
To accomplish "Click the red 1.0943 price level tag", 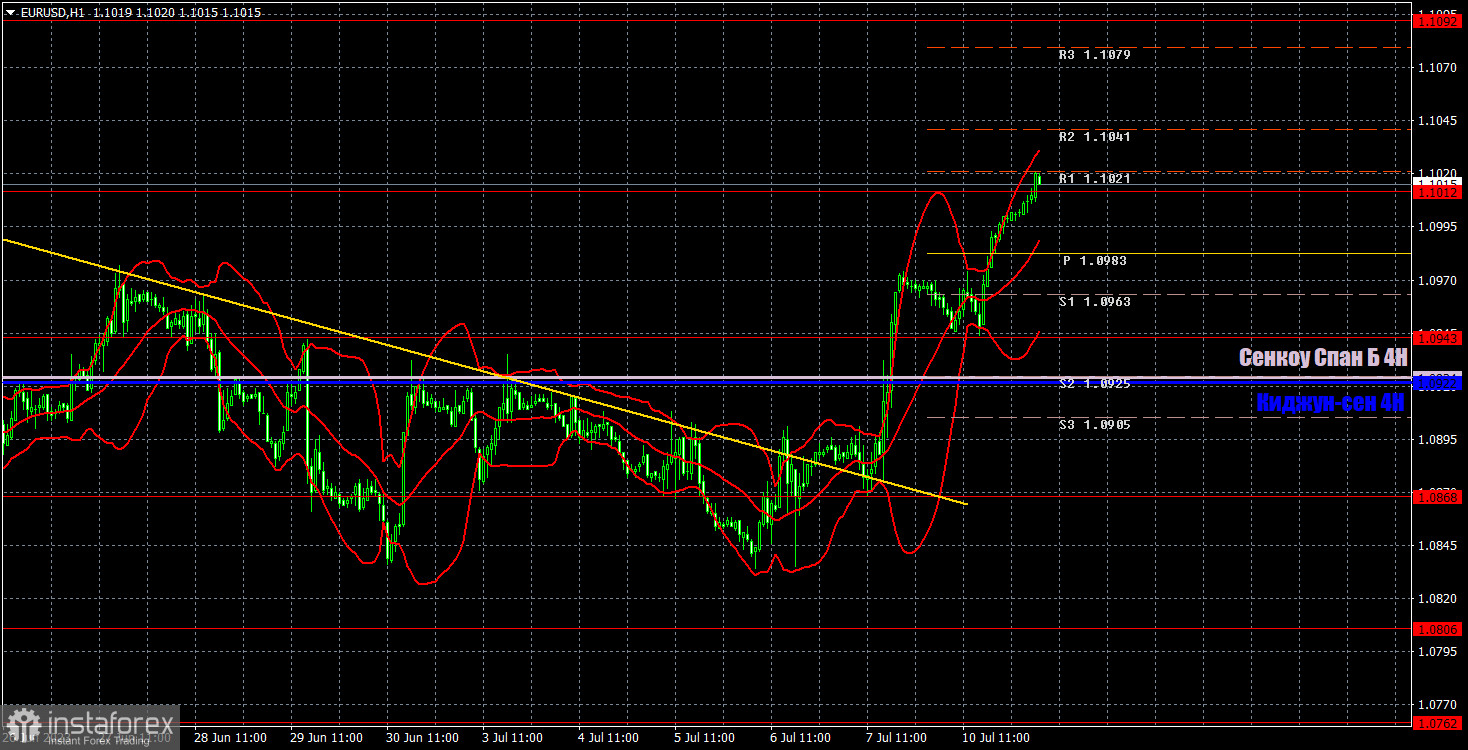I will click(x=1437, y=338).
